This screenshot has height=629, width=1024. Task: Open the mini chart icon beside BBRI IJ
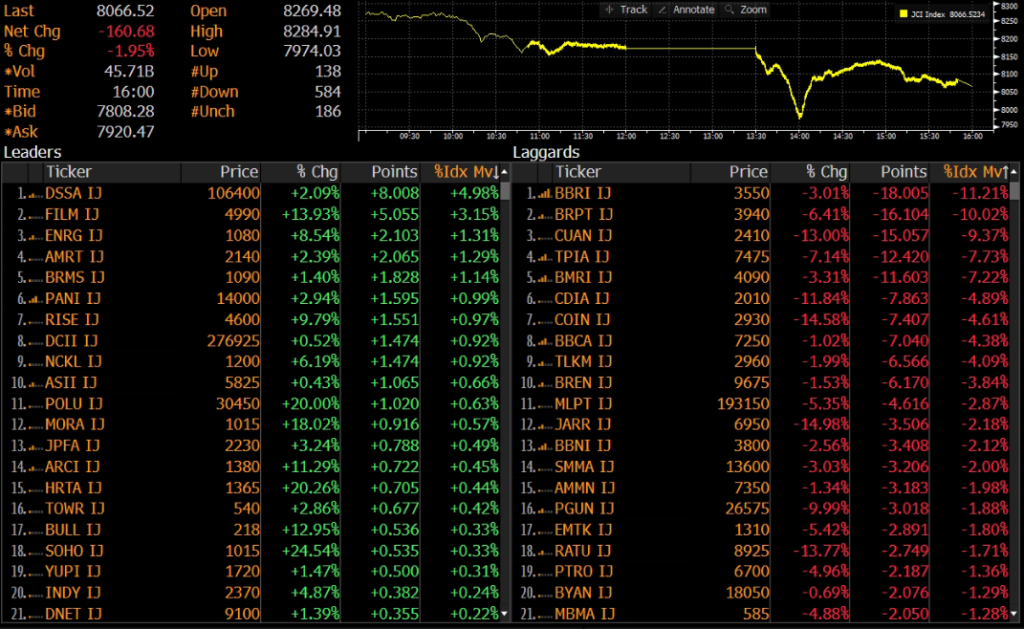tap(542, 193)
